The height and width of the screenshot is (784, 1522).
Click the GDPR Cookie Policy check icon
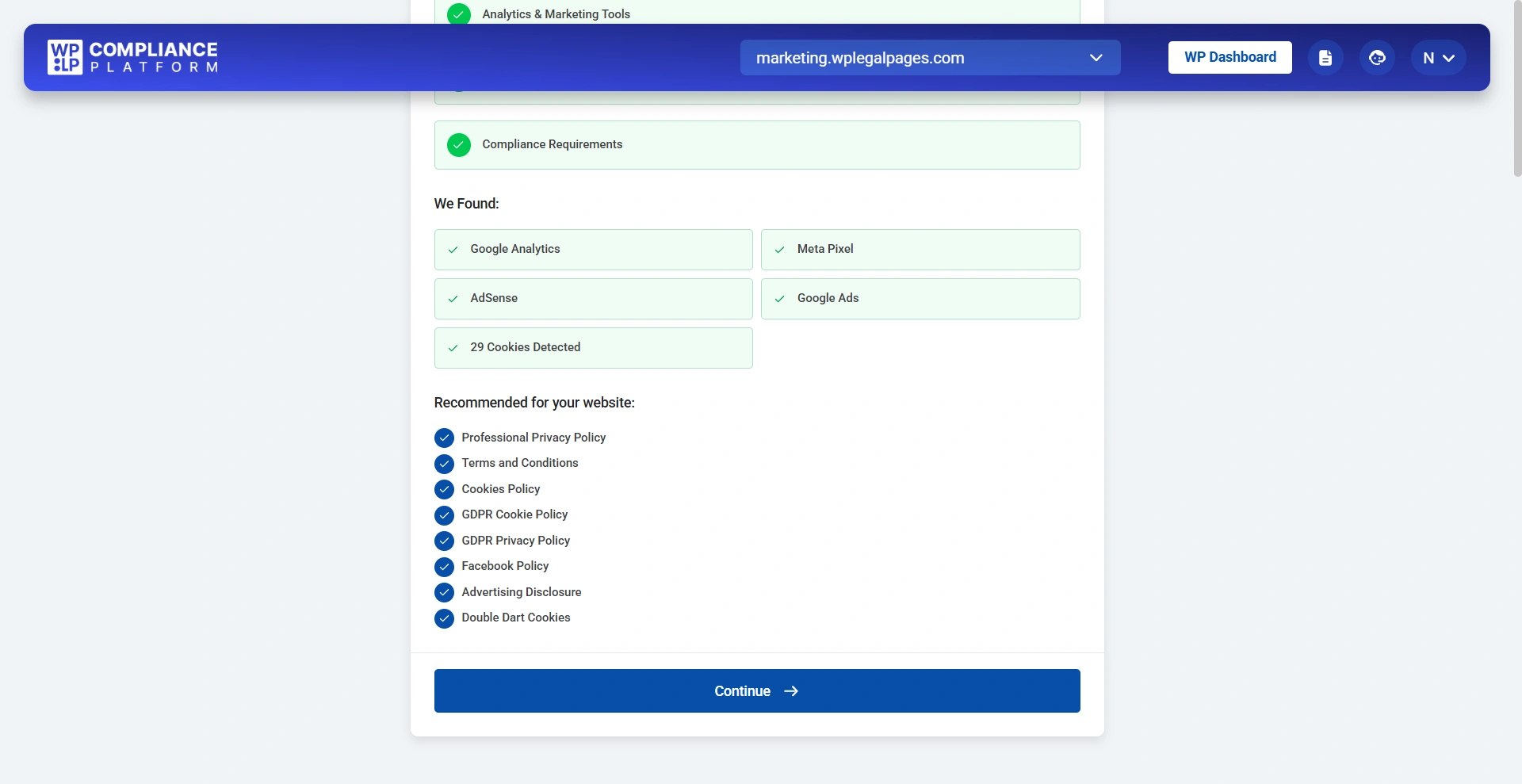pyautogui.click(x=444, y=515)
